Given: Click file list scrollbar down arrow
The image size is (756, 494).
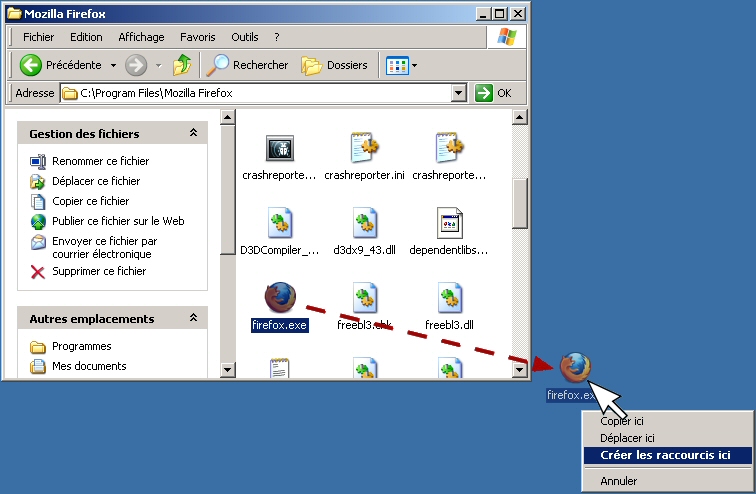Looking at the screenshot, I should point(519,370).
